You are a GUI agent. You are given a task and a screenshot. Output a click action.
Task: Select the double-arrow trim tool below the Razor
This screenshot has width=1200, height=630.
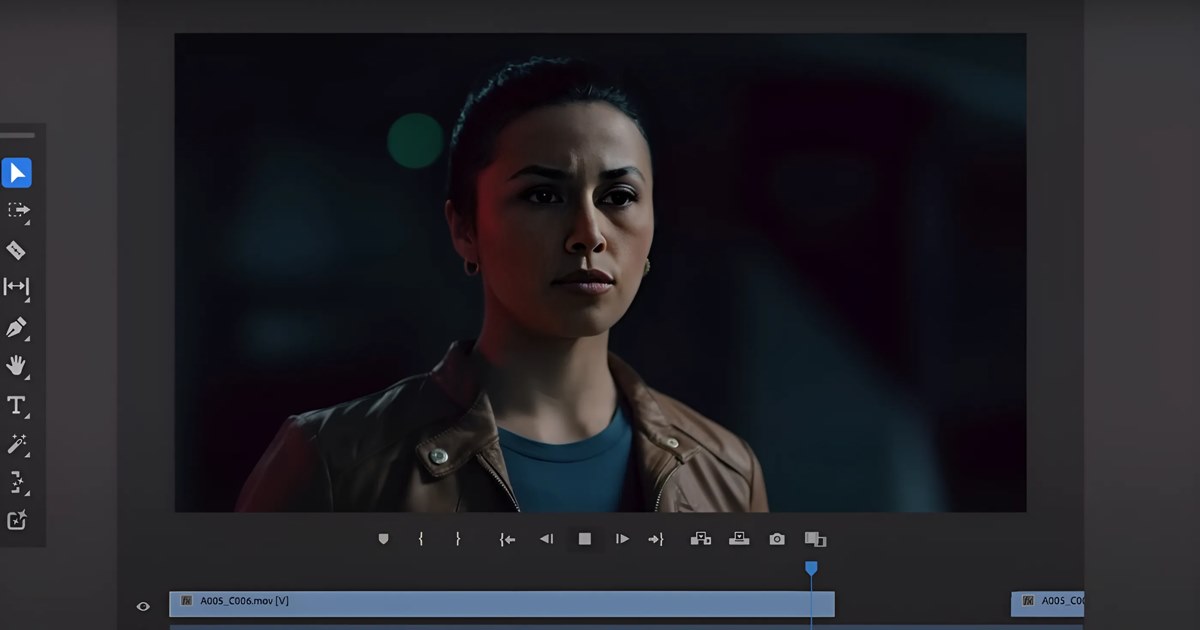[16, 288]
